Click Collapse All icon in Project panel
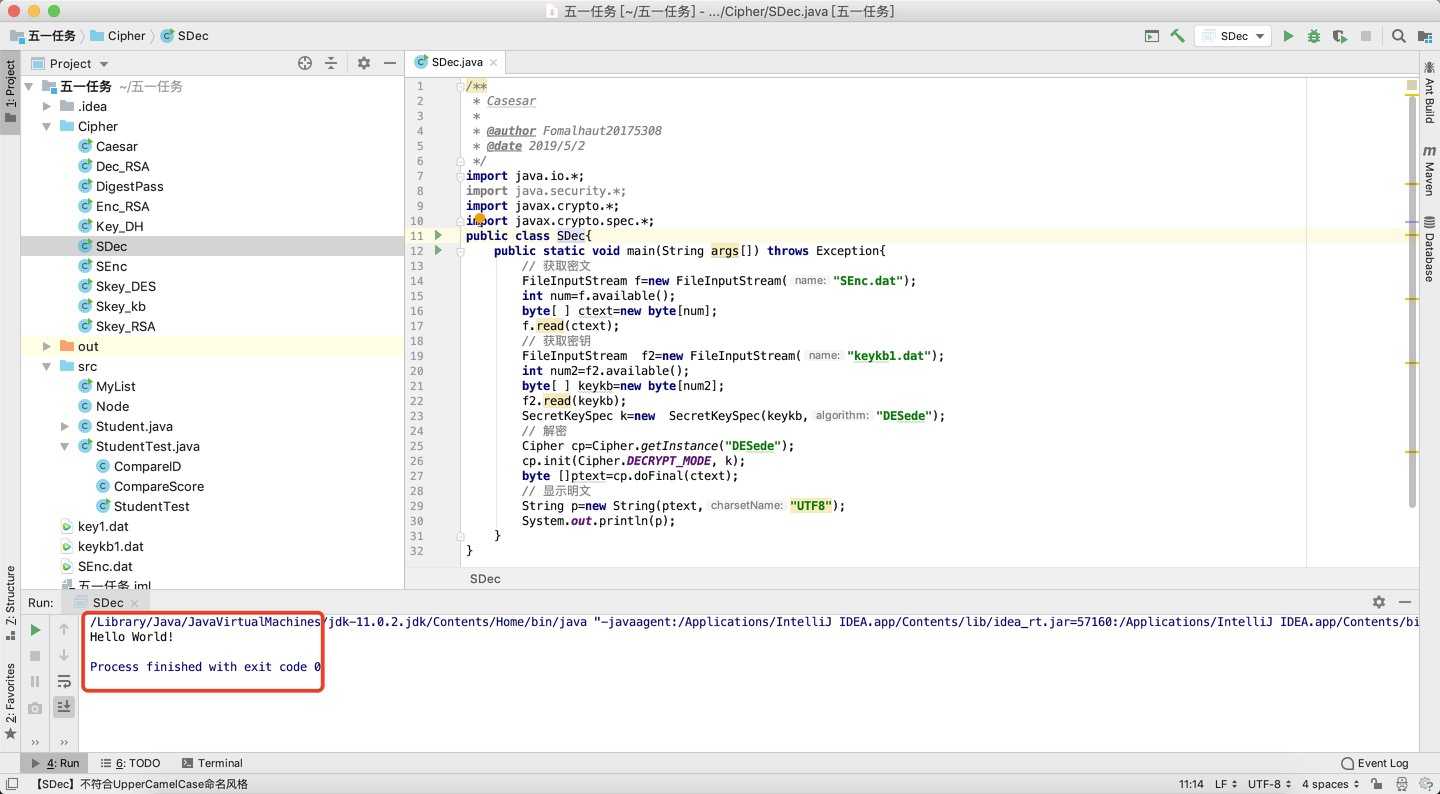1440x794 pixels. click(331, 63)
